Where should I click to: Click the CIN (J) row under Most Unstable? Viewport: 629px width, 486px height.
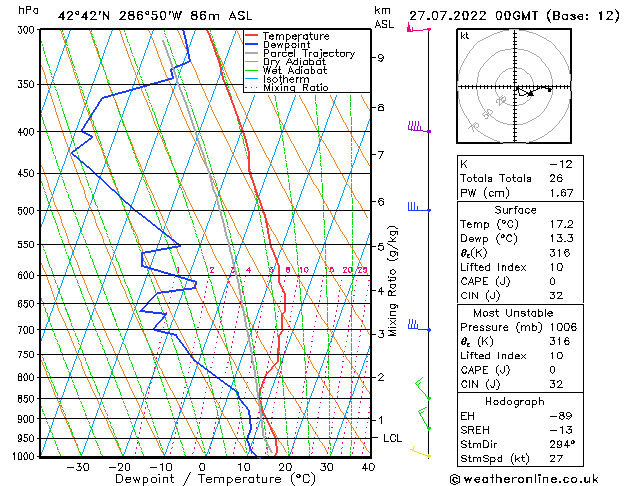coord(520,384)
